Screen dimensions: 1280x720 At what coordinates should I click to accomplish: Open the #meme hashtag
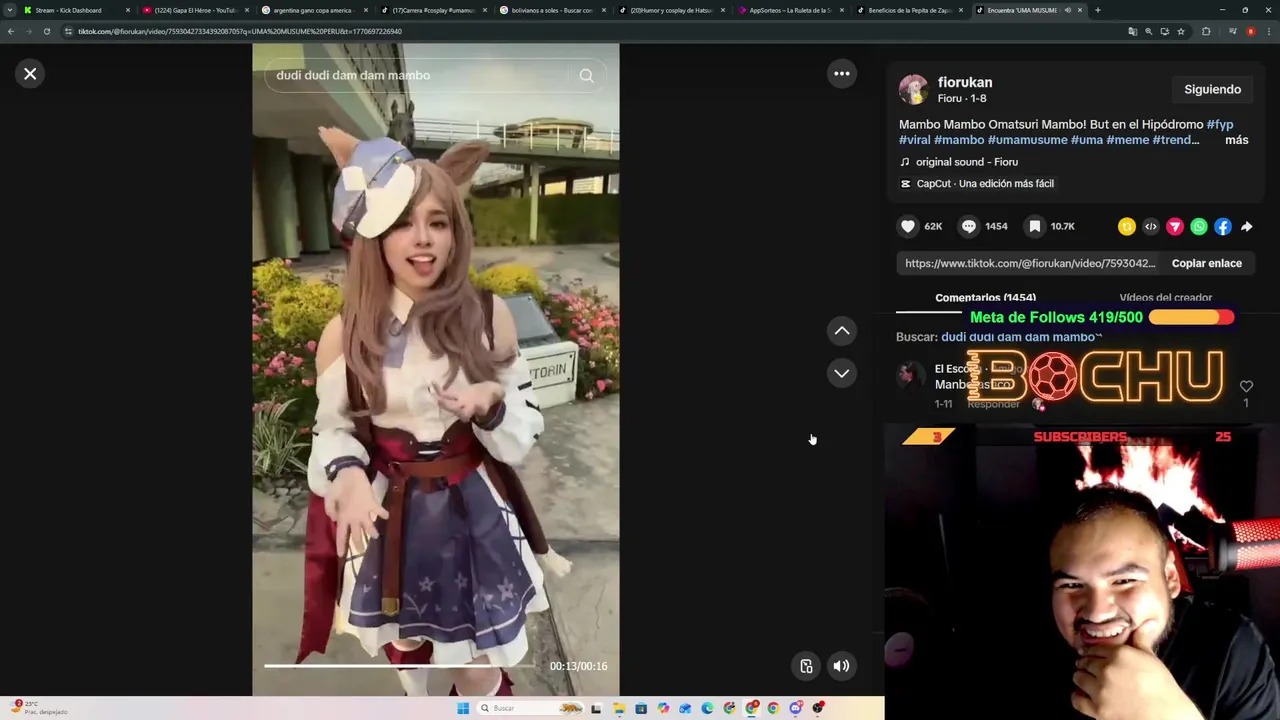[x=1127, y=140]
